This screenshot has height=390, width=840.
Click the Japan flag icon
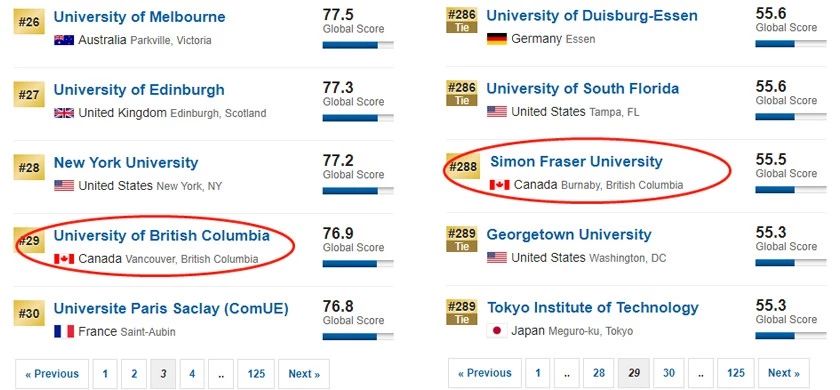click(x=497, y=331)
